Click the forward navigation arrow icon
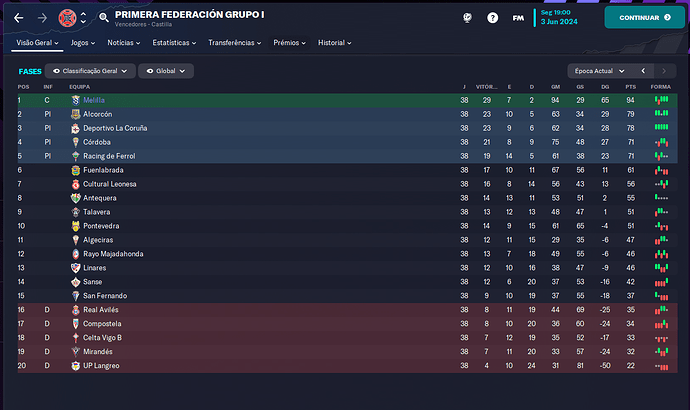690x410 pixels. [42, 18]
